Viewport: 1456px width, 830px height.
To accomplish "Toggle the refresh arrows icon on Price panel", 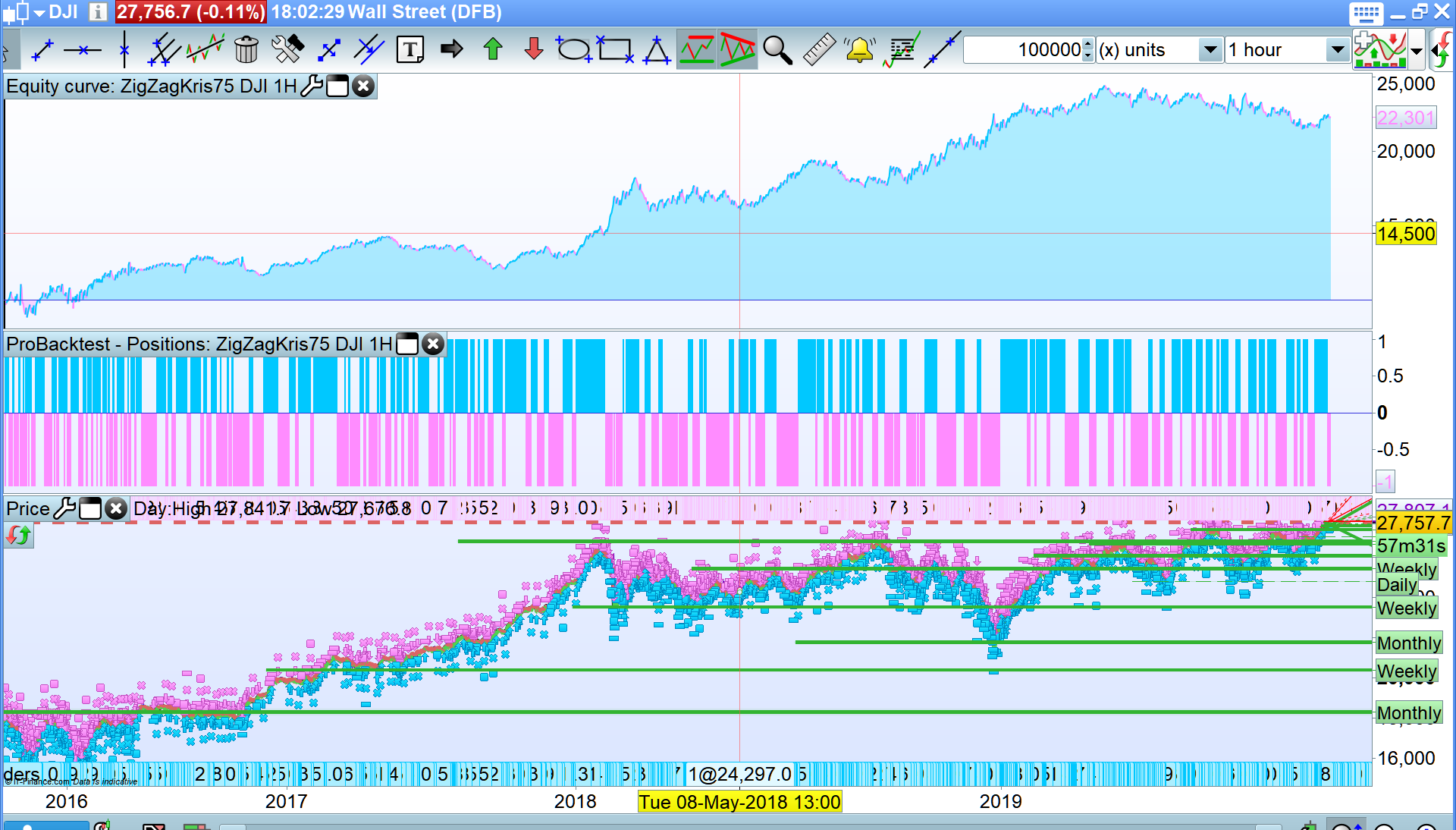I will [x=18, y=536].
